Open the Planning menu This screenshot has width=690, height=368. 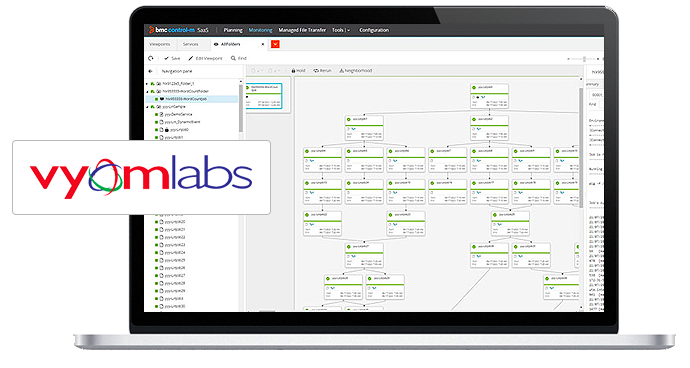(233, 30)
